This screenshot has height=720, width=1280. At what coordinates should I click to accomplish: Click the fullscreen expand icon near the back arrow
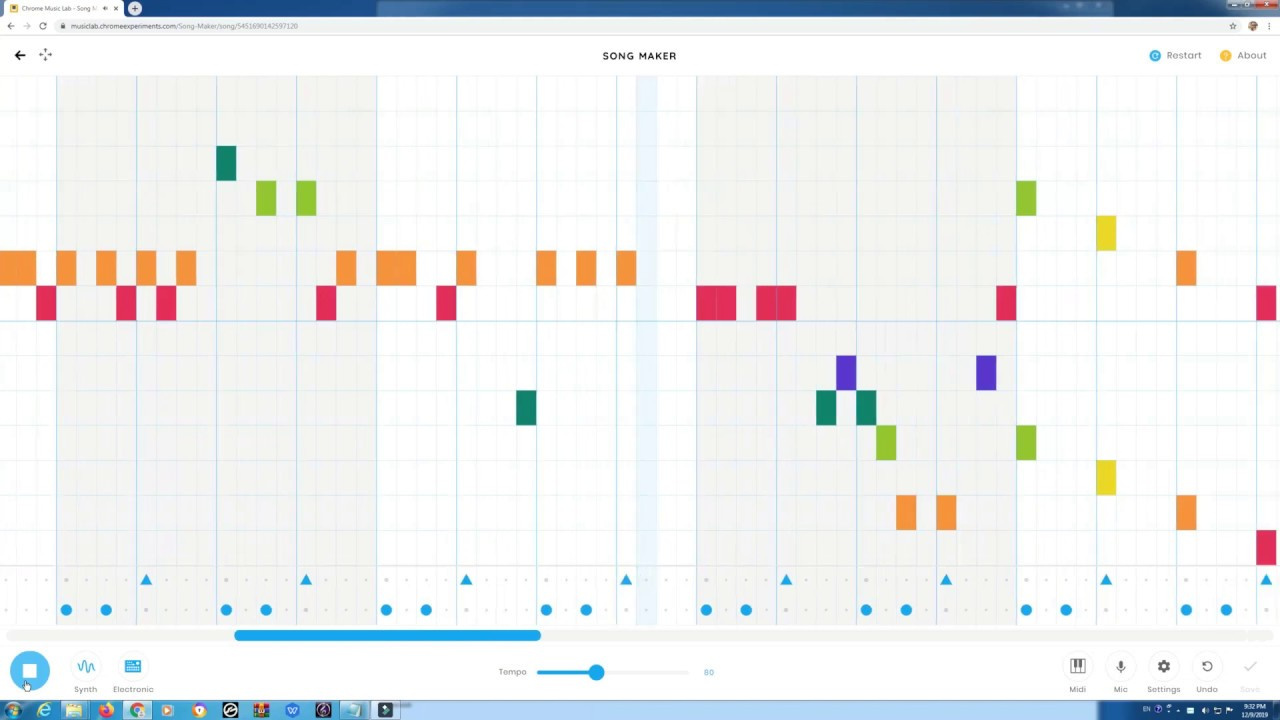[45, 55]
